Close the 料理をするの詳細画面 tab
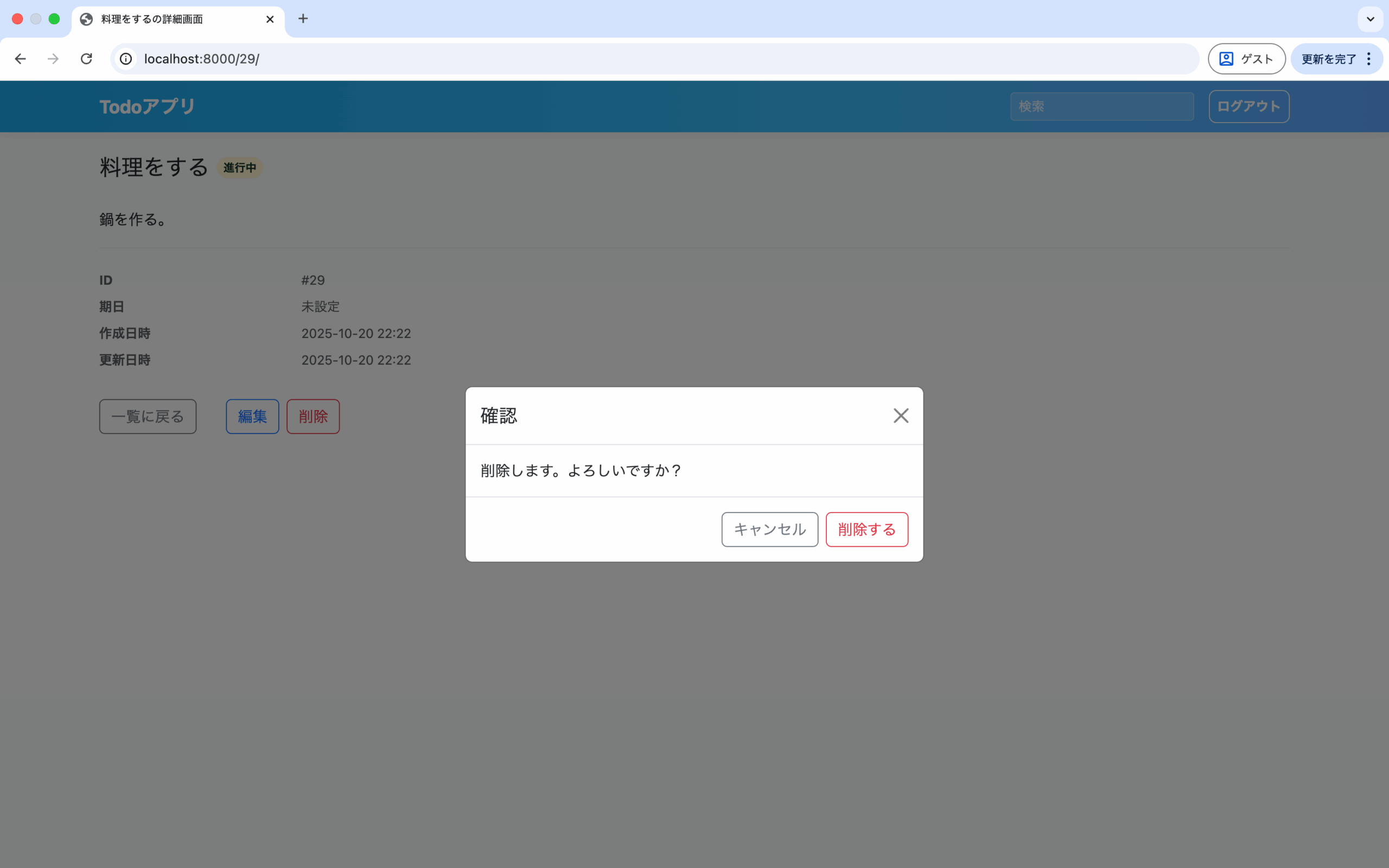The image size is (1389, 868). [270, 20]
